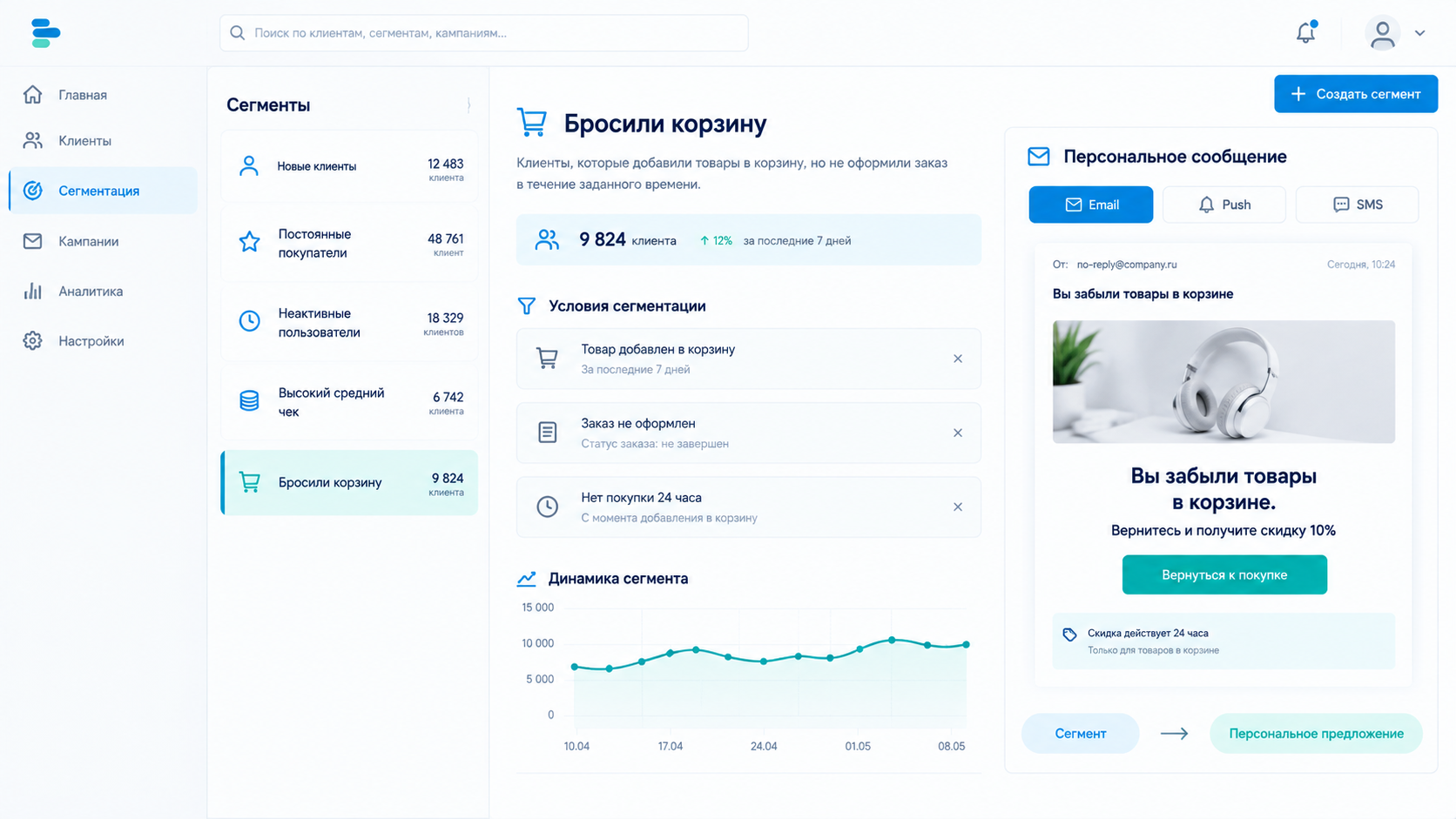Screen dimensions: 1456x819
Task: Select the Постоянные покупатели segment
Action: (349, 244)
